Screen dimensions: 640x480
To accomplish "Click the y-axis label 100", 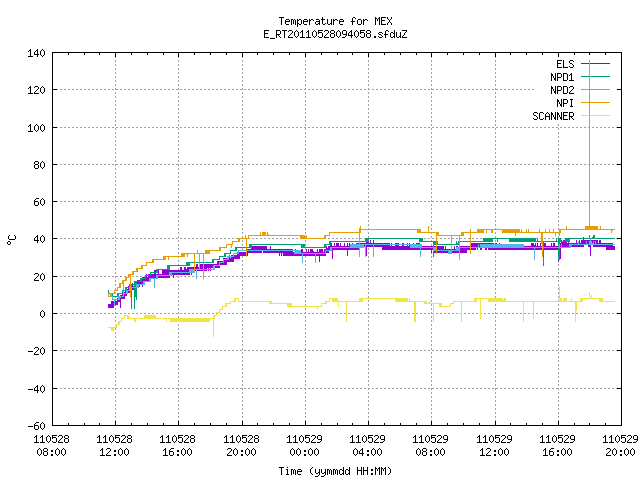I will pos(36,128).
